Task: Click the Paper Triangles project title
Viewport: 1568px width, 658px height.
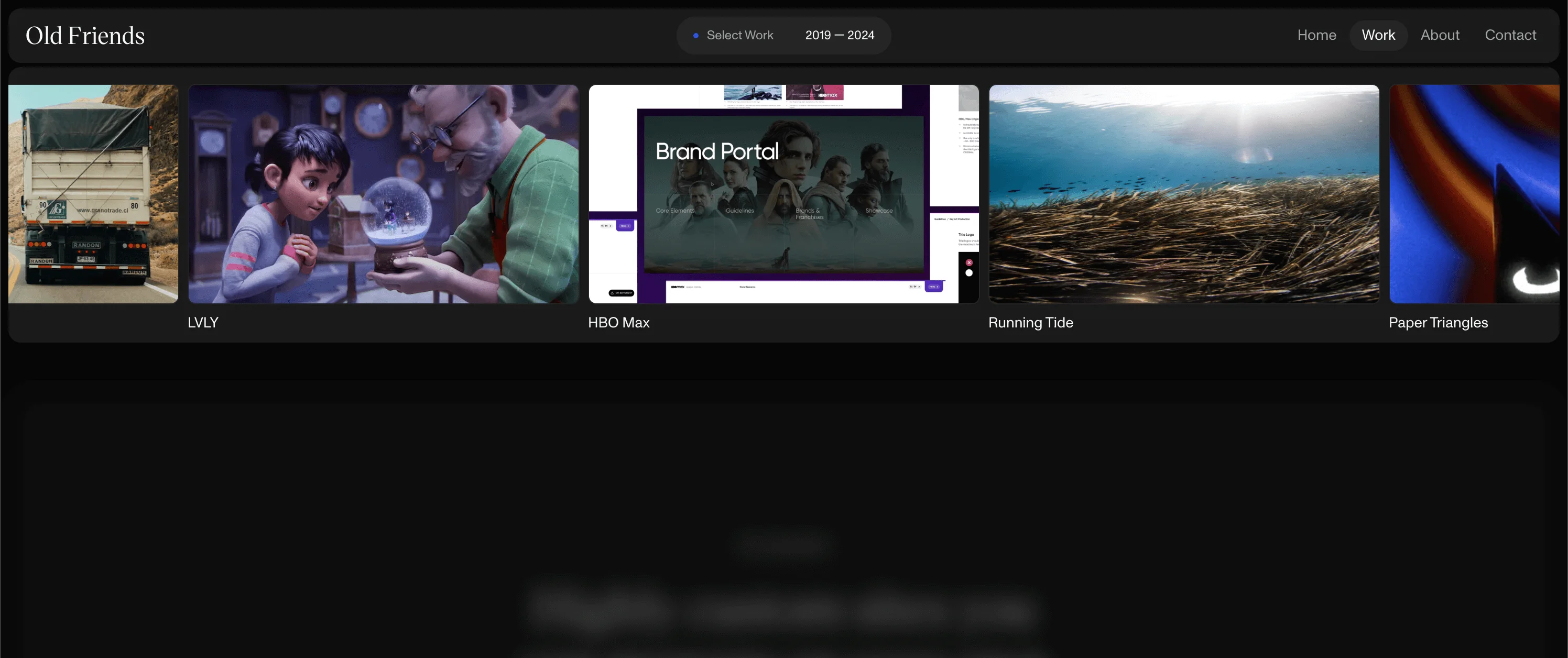Action: 1438,323
